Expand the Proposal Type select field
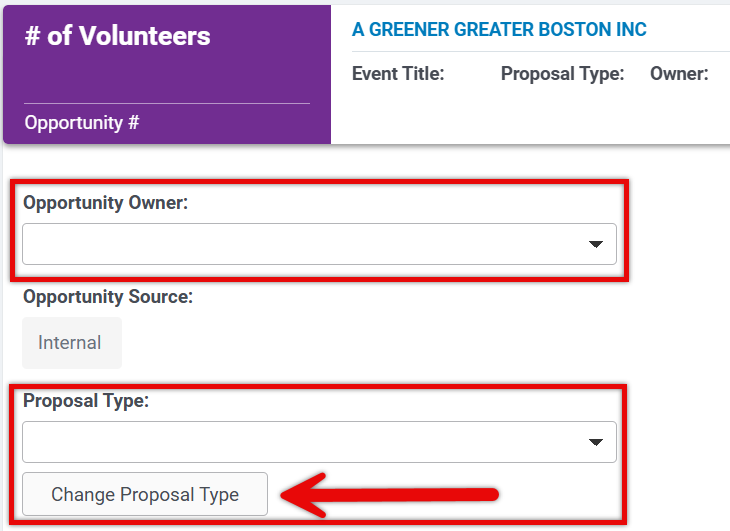The image size is (730, 531). click(319, 442)
